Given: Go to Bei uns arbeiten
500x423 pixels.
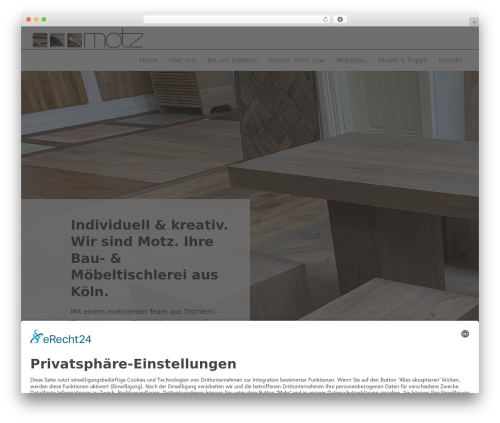Looking at the screenshot, I should click(232, 60).
